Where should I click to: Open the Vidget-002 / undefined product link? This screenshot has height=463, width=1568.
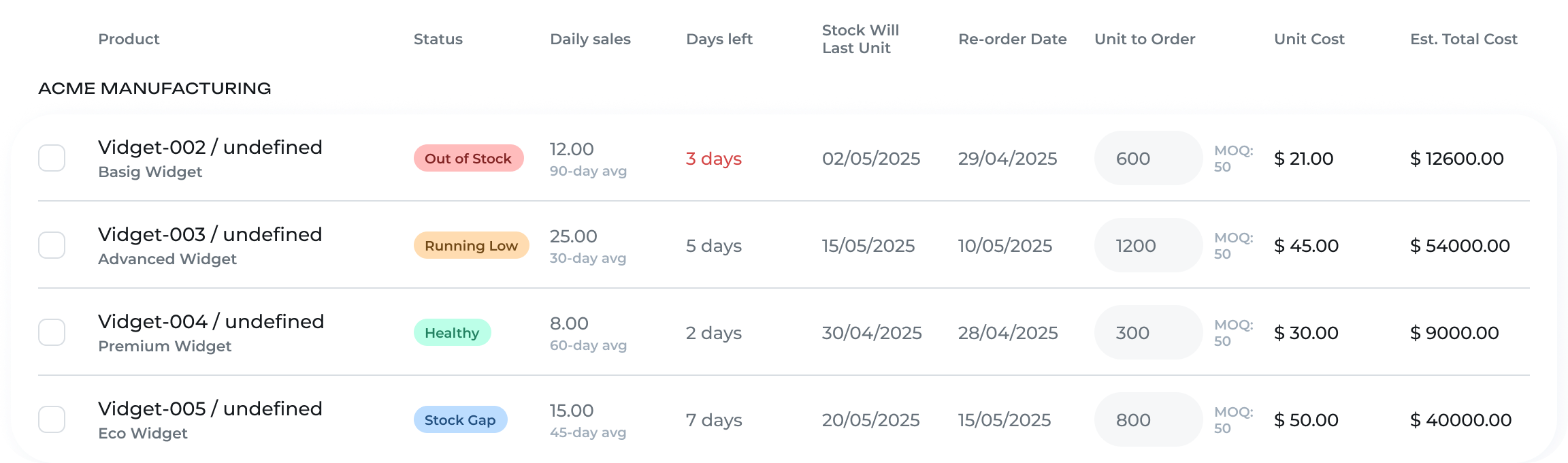[210, 147]
